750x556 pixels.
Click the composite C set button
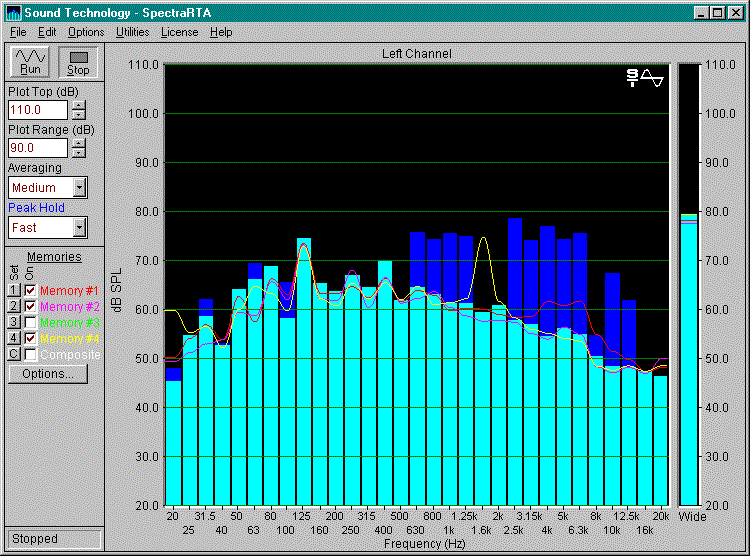[x=14, y=355]
